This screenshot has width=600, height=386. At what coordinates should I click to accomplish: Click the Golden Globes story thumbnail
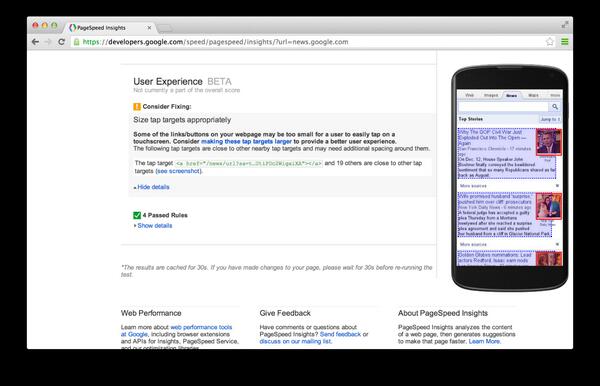pos(548,259)
